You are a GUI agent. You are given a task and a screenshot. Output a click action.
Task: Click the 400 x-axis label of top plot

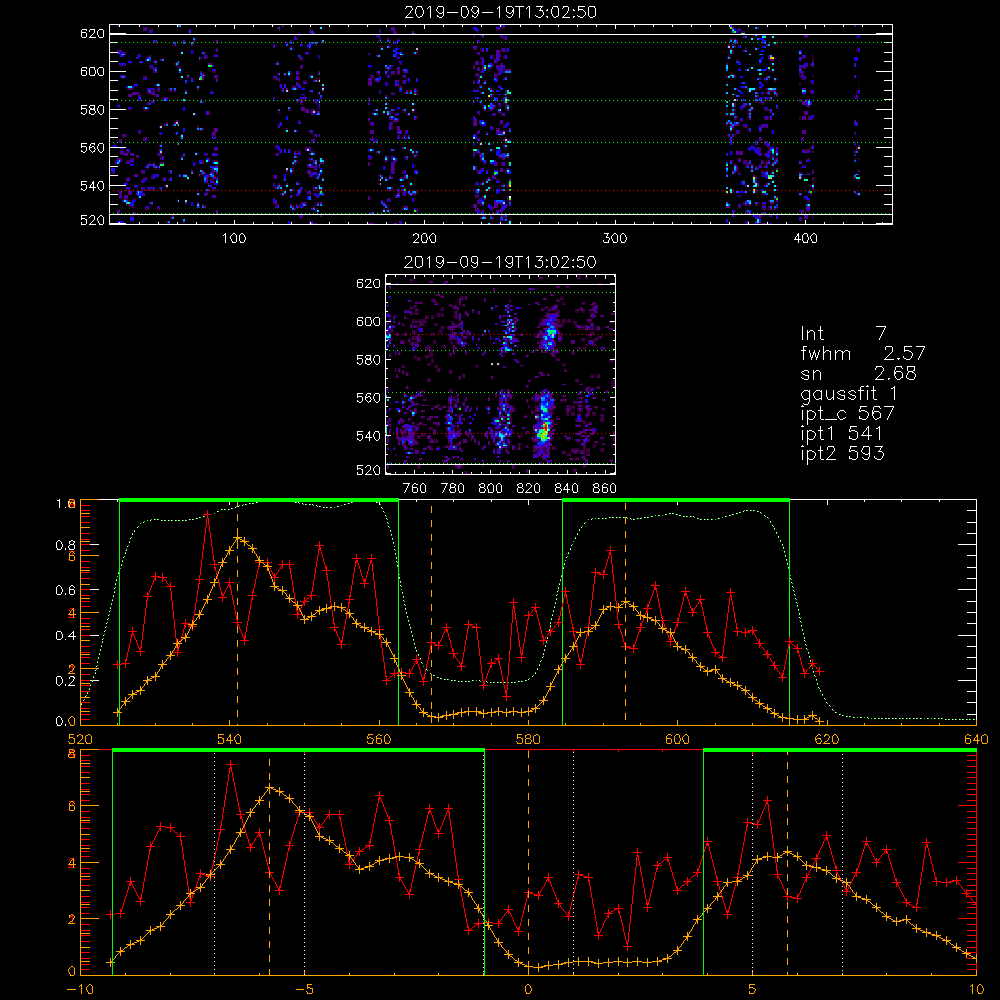pyautogui.click(x=805, y=239)
